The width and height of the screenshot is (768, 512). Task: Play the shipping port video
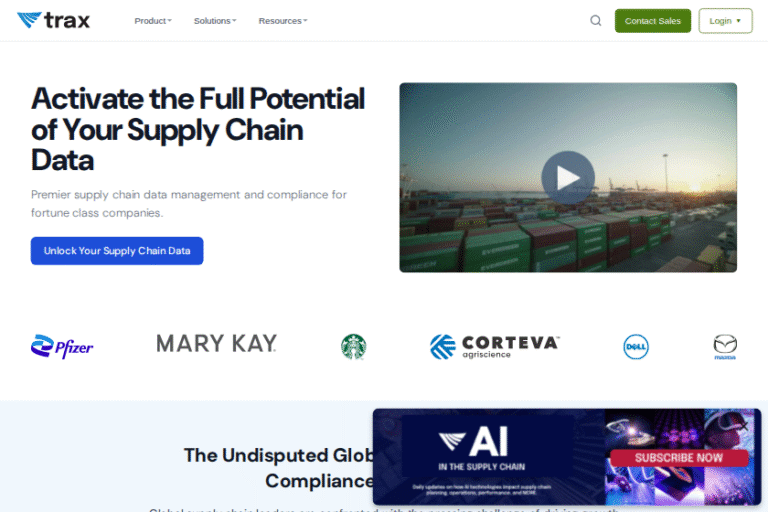coord(568,177)
